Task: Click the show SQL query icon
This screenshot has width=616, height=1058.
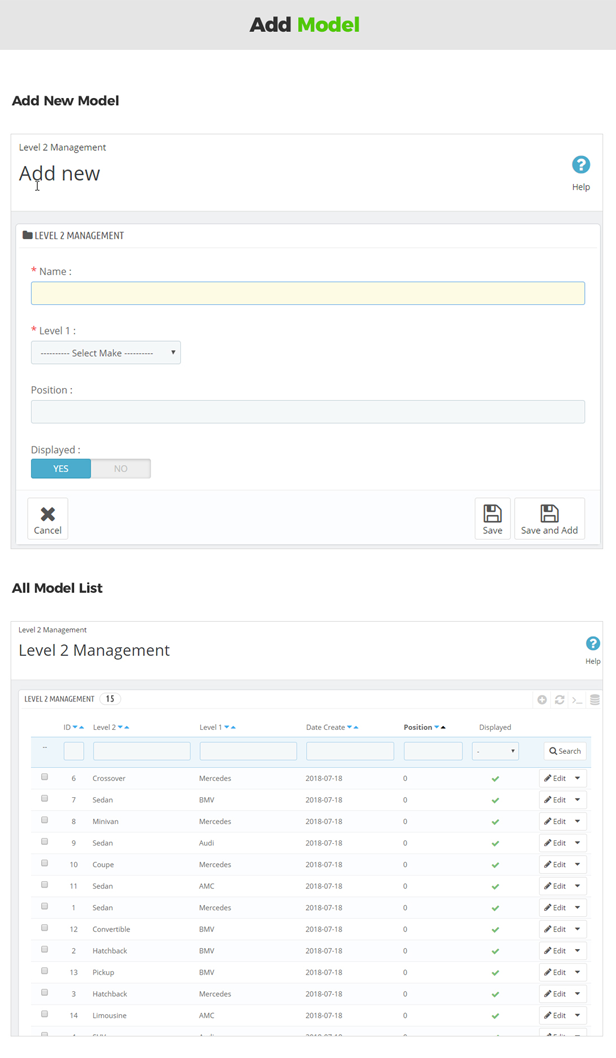Action: tap(577, 700)
